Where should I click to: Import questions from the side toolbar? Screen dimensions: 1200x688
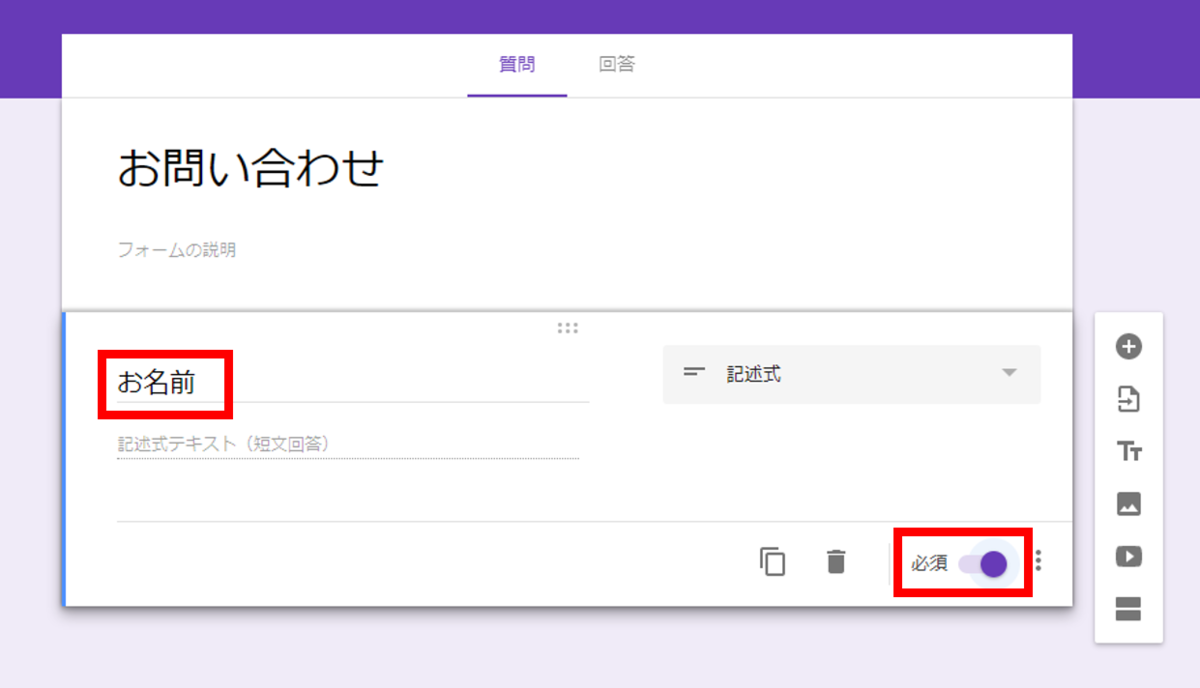coord(1129,400)
